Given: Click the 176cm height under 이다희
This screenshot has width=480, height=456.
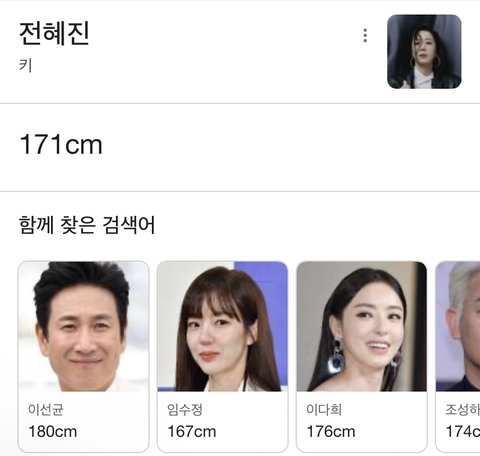Looking at the screenshot, I should tap(331, 431).
